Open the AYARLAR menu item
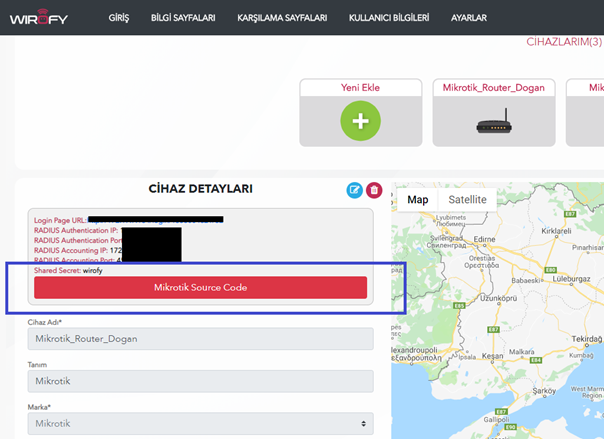Screen dimensions: 604x439 [469, 18]
